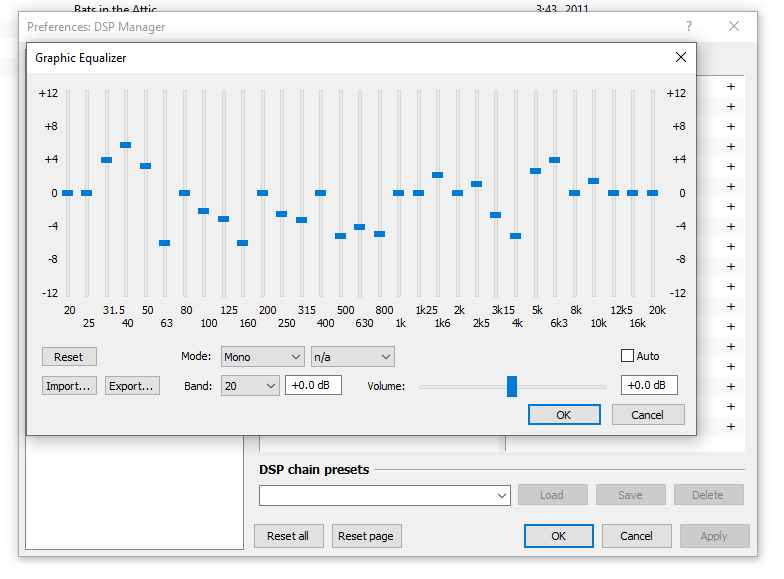This screenshot has height=579, width=784.
Task: Click the band gain dB input field
Action: click(x=313, y=386)
